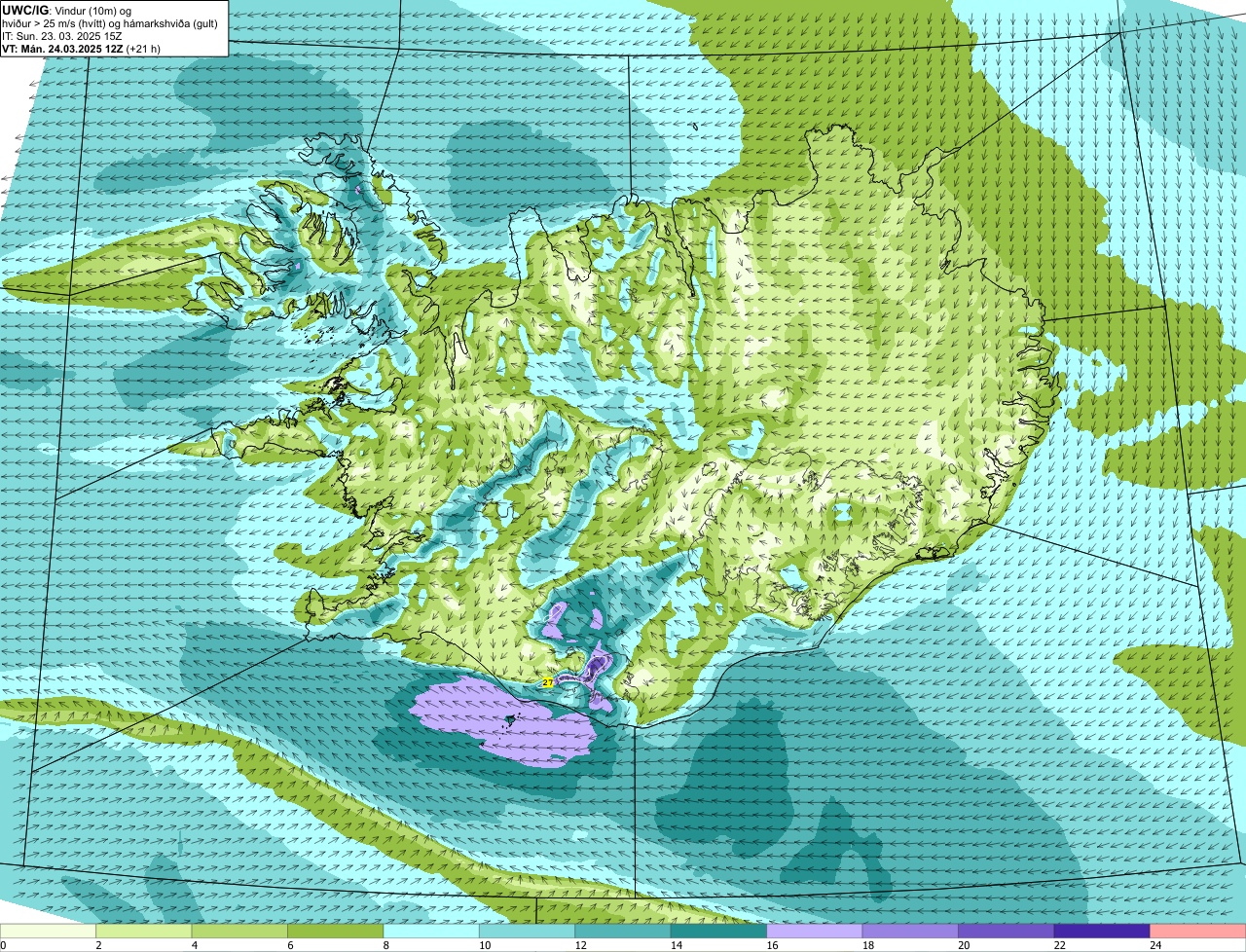Click the scale number "0"
Image resolution: width=1246 pixels, height=952 pixels.
(4, 945)
